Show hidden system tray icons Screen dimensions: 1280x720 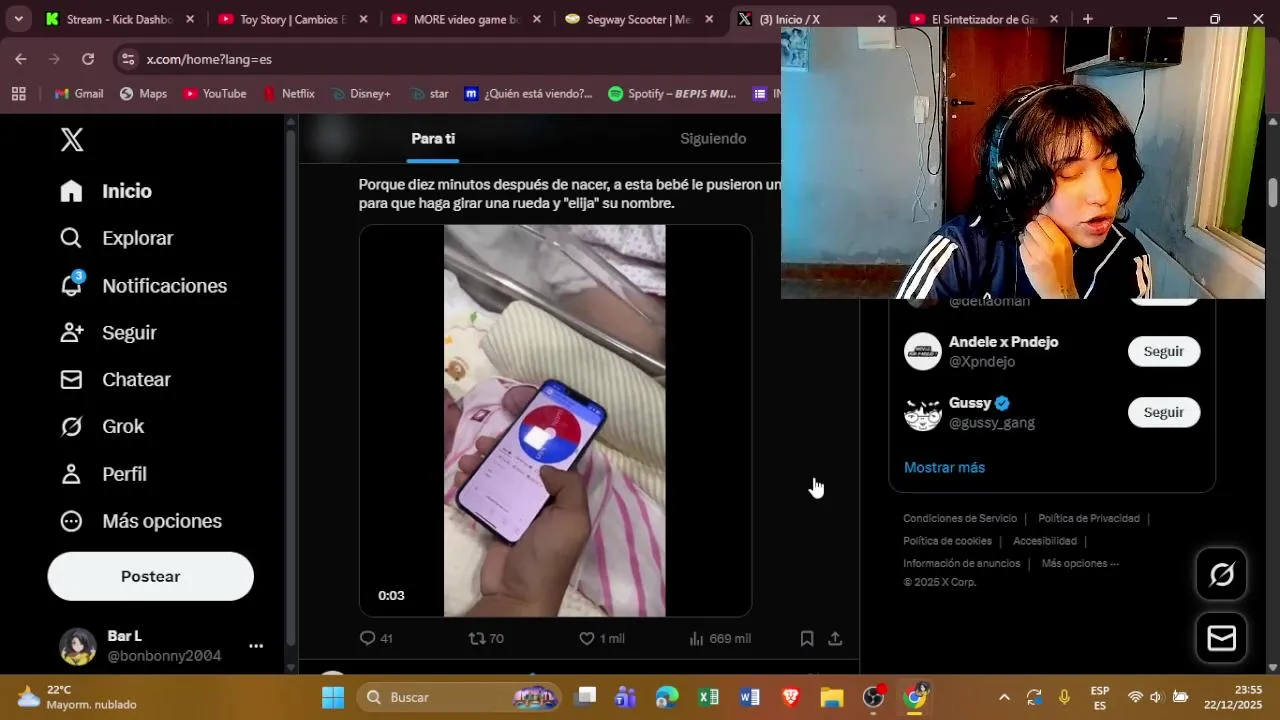[x=1004, y=697]
